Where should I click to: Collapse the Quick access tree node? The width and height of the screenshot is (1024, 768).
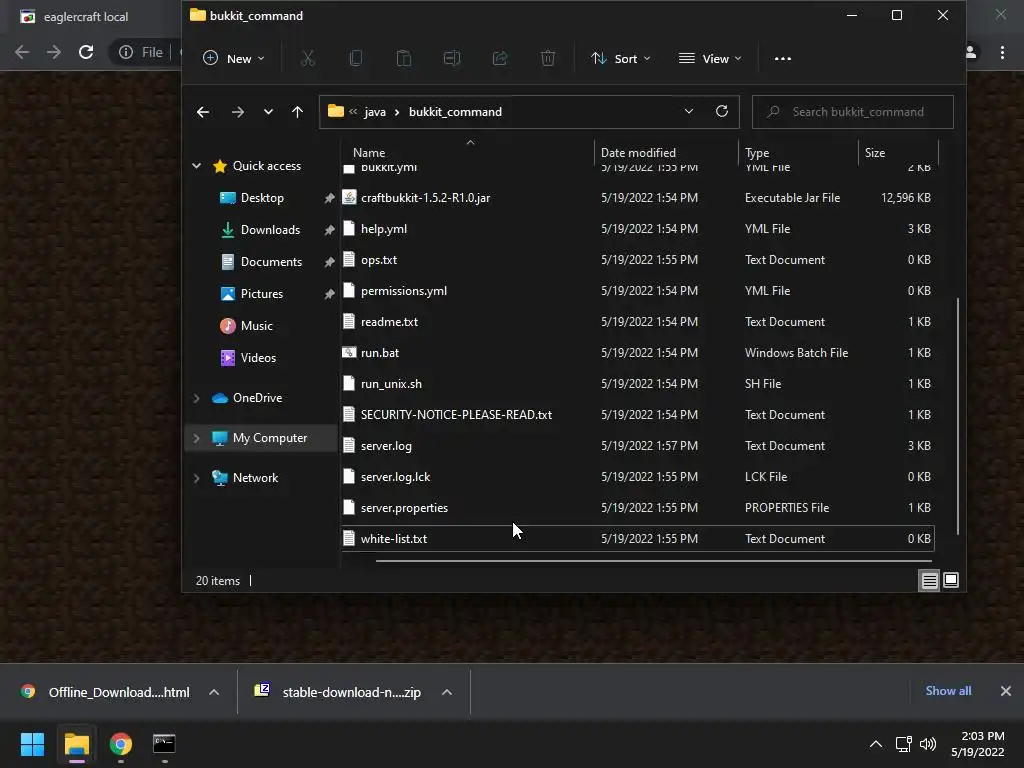coord(197,166)
